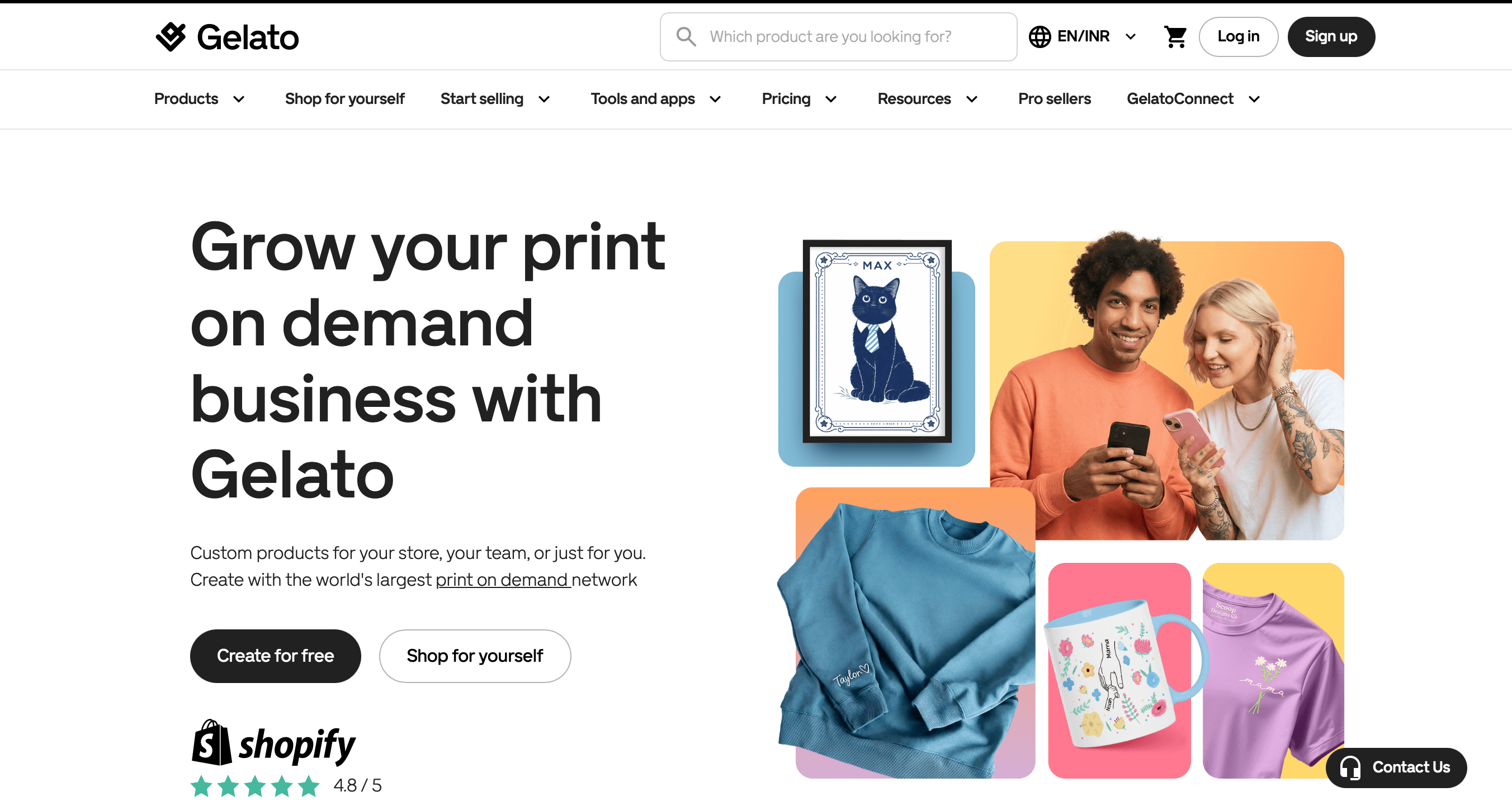Open the Start selling dropdown
The width and height of the screenshot is (1512, 806).
[x=495, y=98]
